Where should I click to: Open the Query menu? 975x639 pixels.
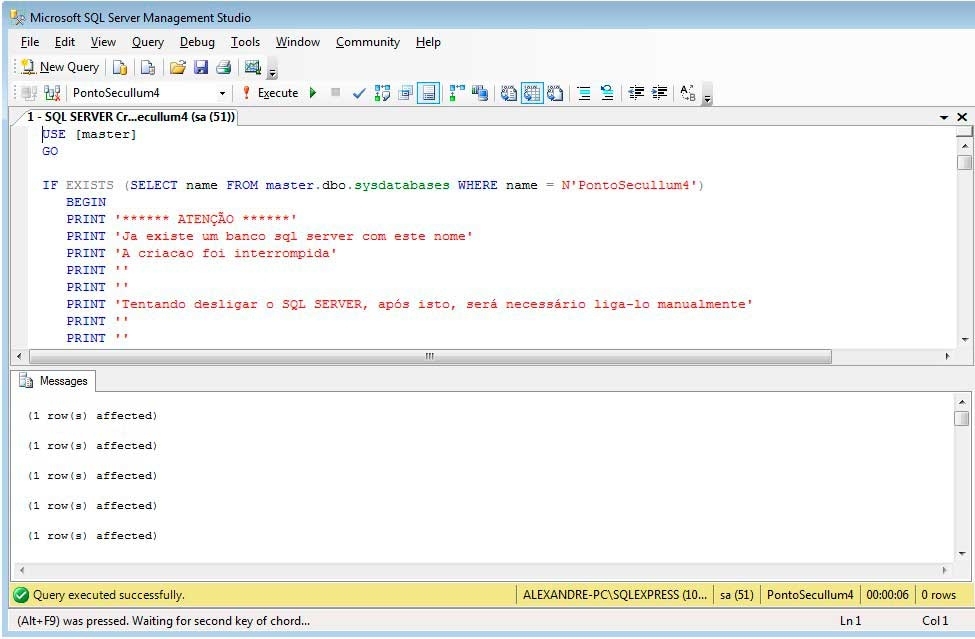click(x=147, y=42)
